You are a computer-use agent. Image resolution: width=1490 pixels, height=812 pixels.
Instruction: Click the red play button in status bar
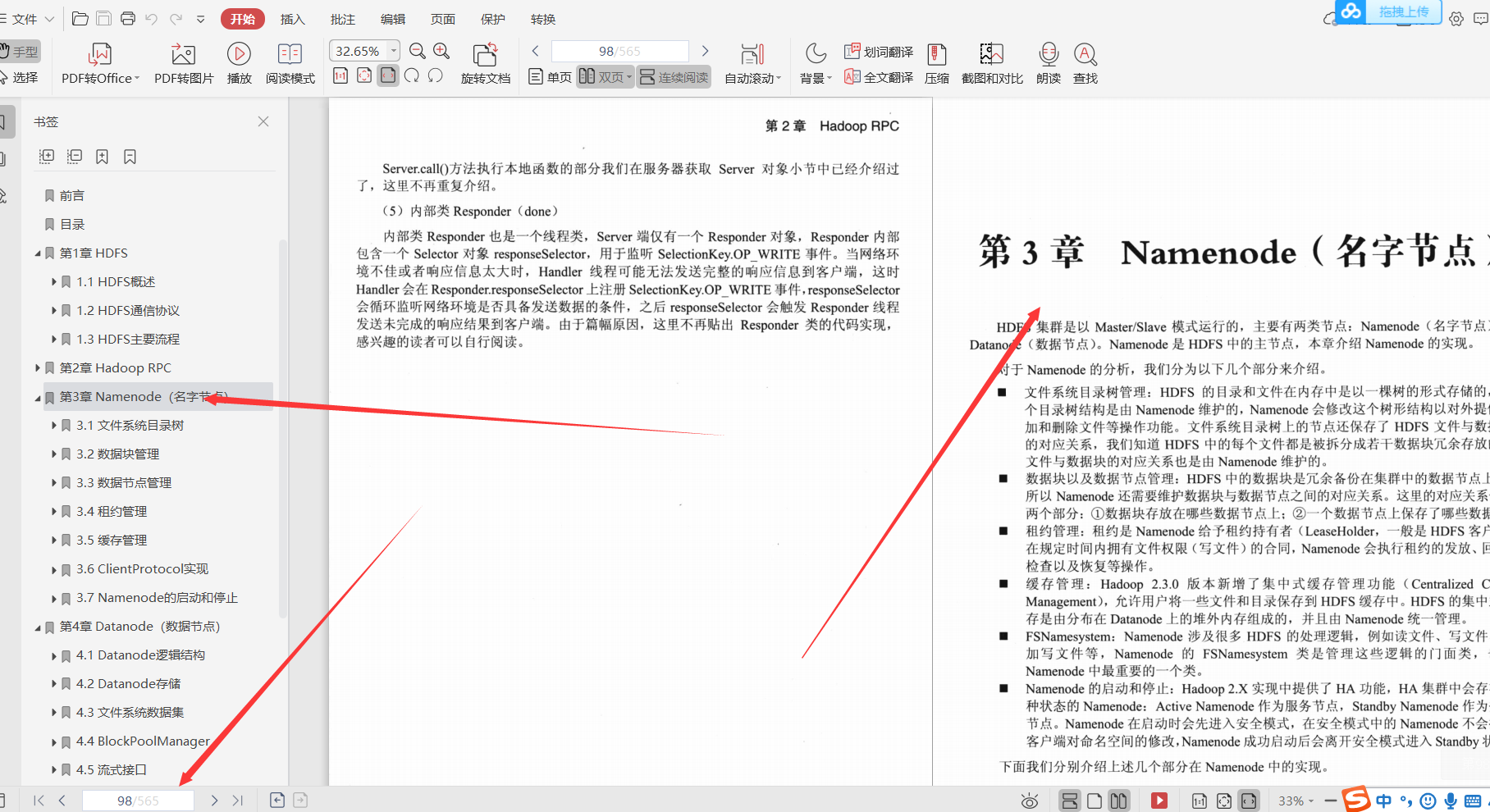click(1159, 801)
